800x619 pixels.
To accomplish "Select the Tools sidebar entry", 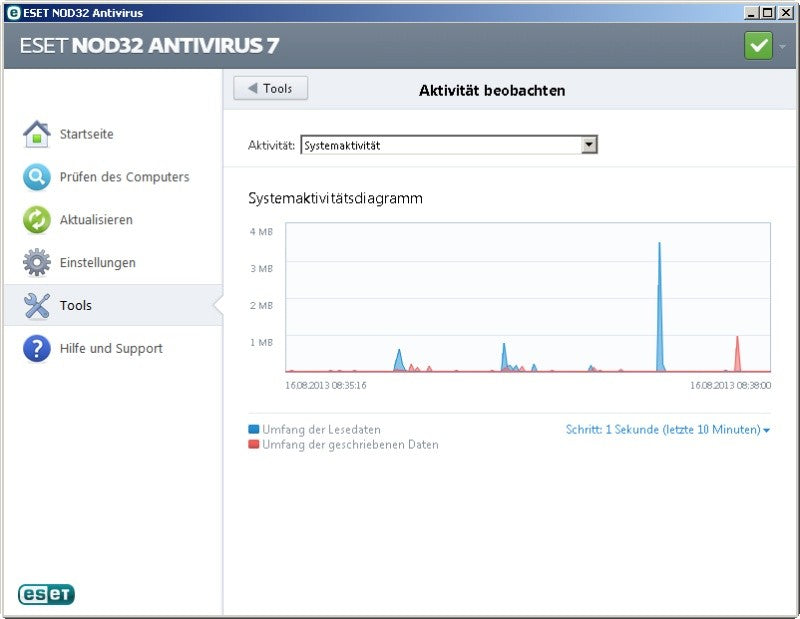I will 113,305.
